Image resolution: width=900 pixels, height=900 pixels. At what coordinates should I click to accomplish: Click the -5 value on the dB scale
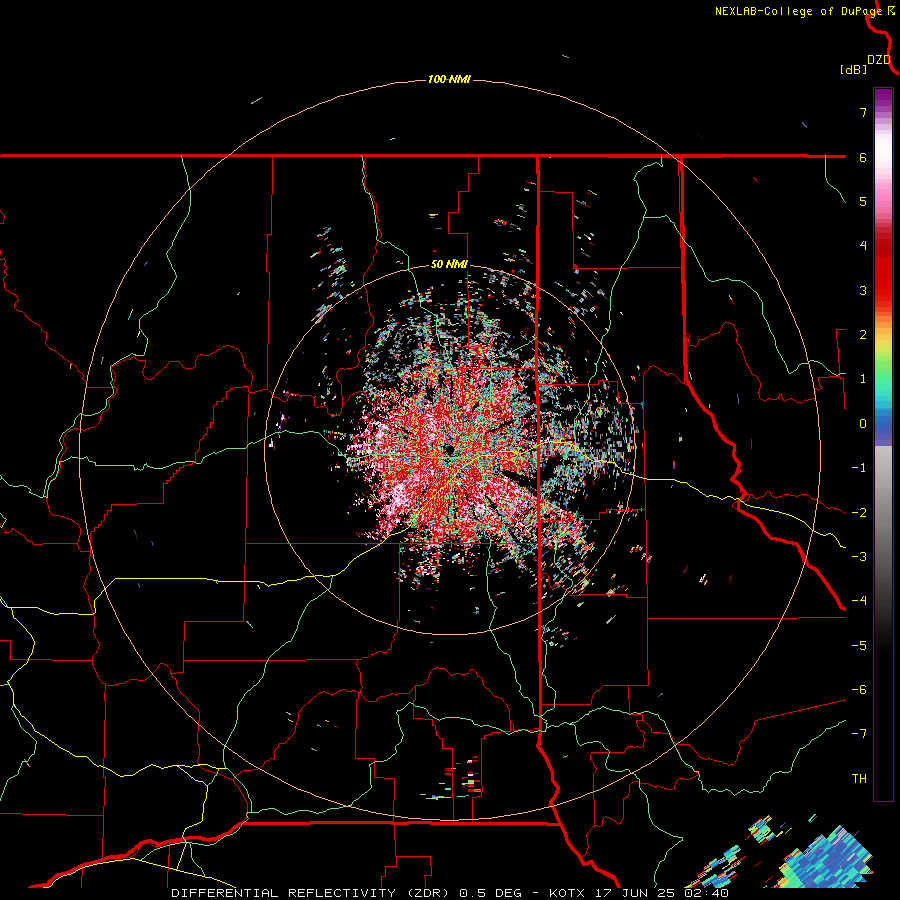tap(859, 645)
